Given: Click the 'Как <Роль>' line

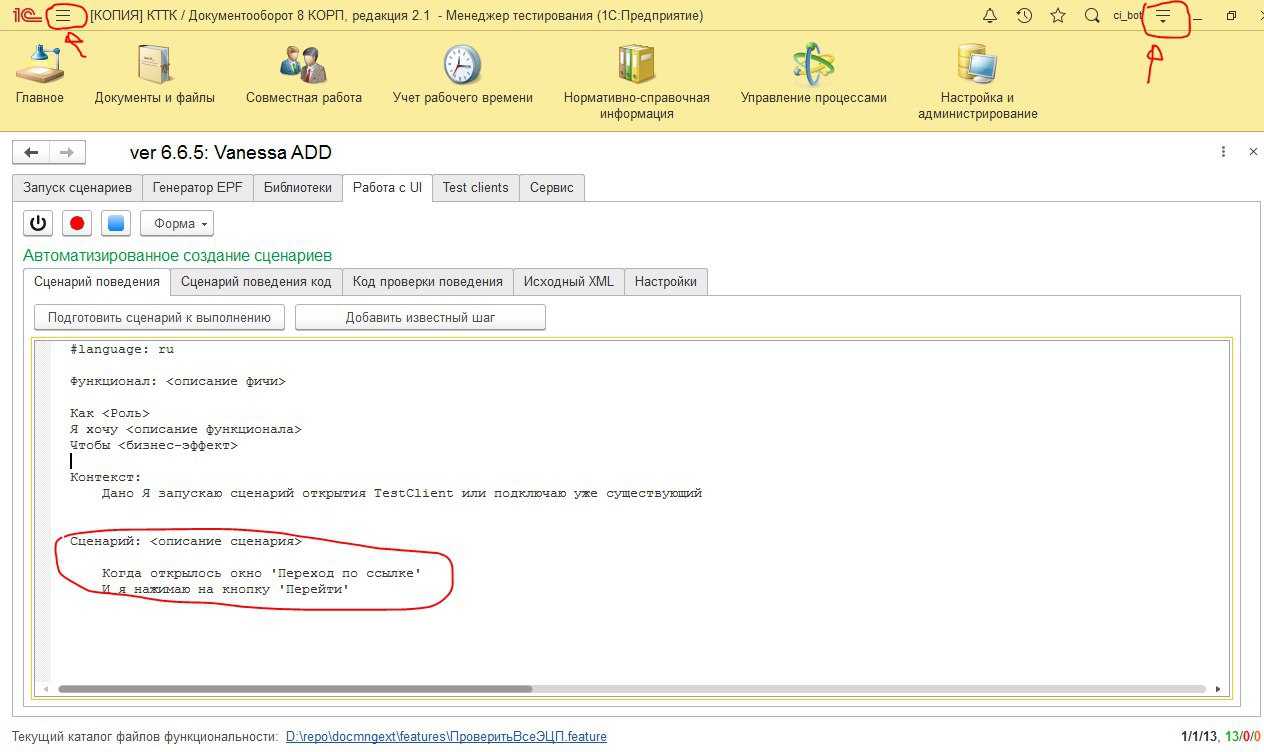Looking at the screenshot, I should click(x=110, y=413).
